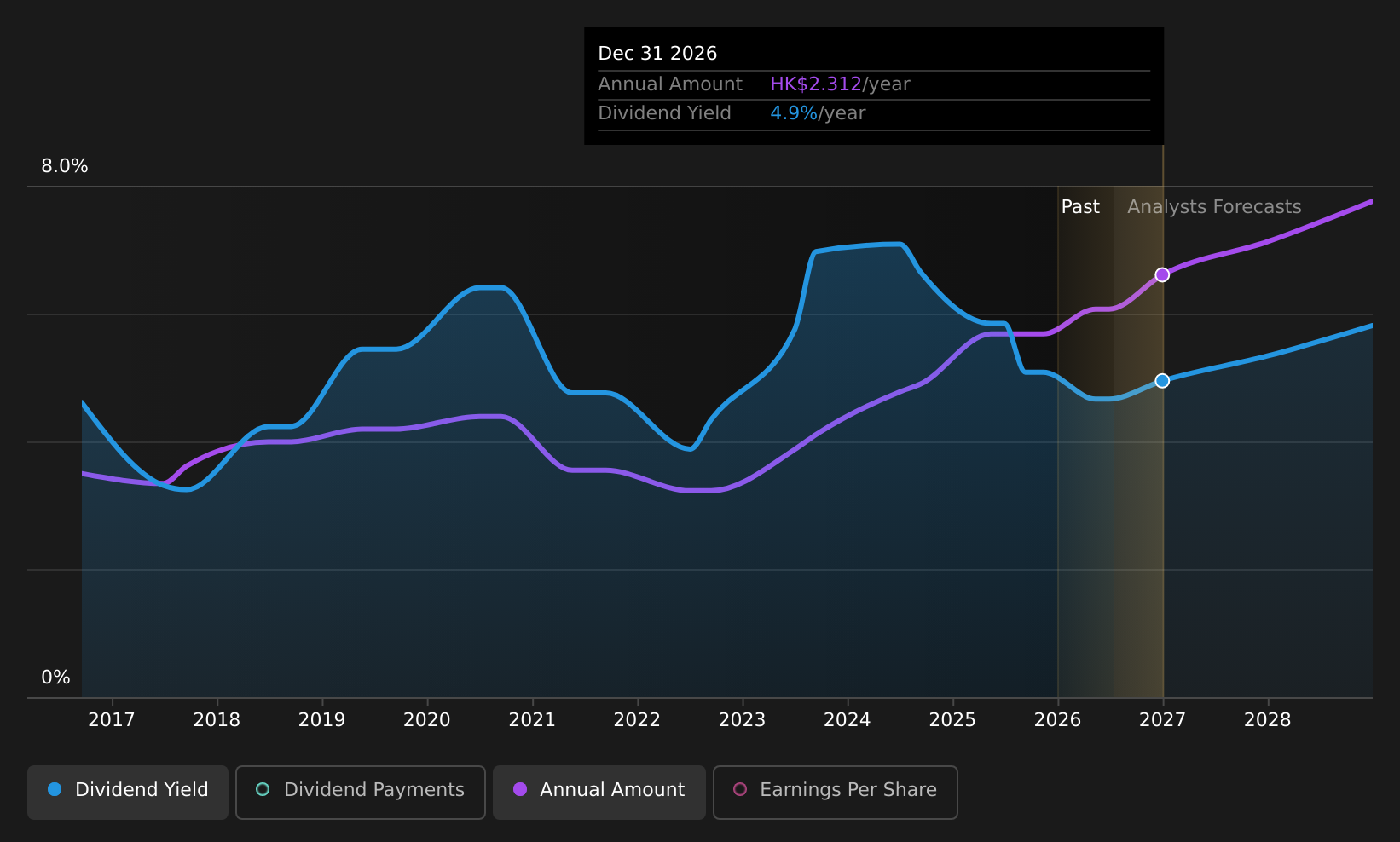Enable the Dividend Payments series
Image resolution: width=1400 pixels, height=842 pixels.
click(361, 792)
